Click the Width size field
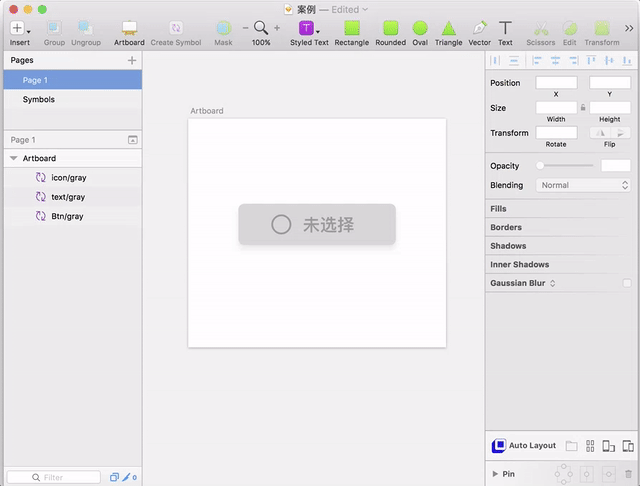 pyautogui.click(x=556, y=108)
